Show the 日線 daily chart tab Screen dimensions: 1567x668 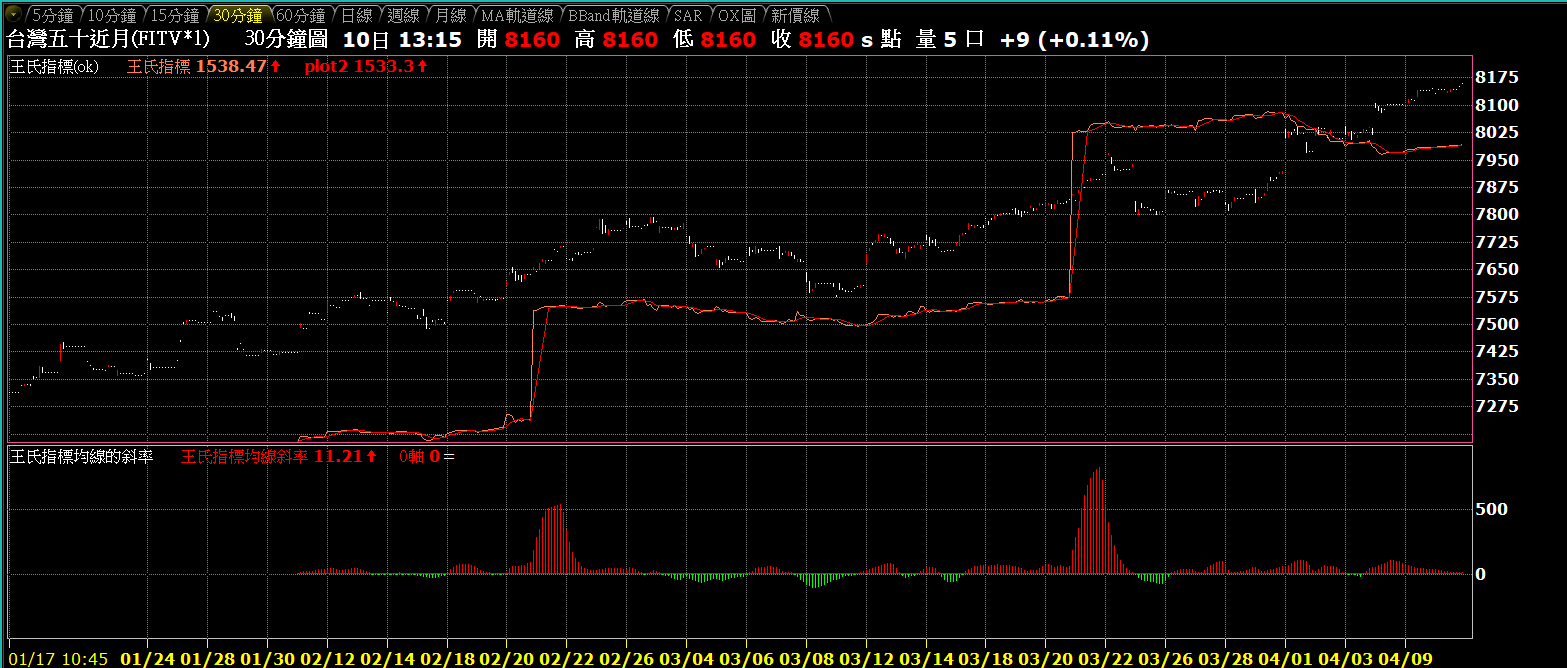(x=356, y=16)
